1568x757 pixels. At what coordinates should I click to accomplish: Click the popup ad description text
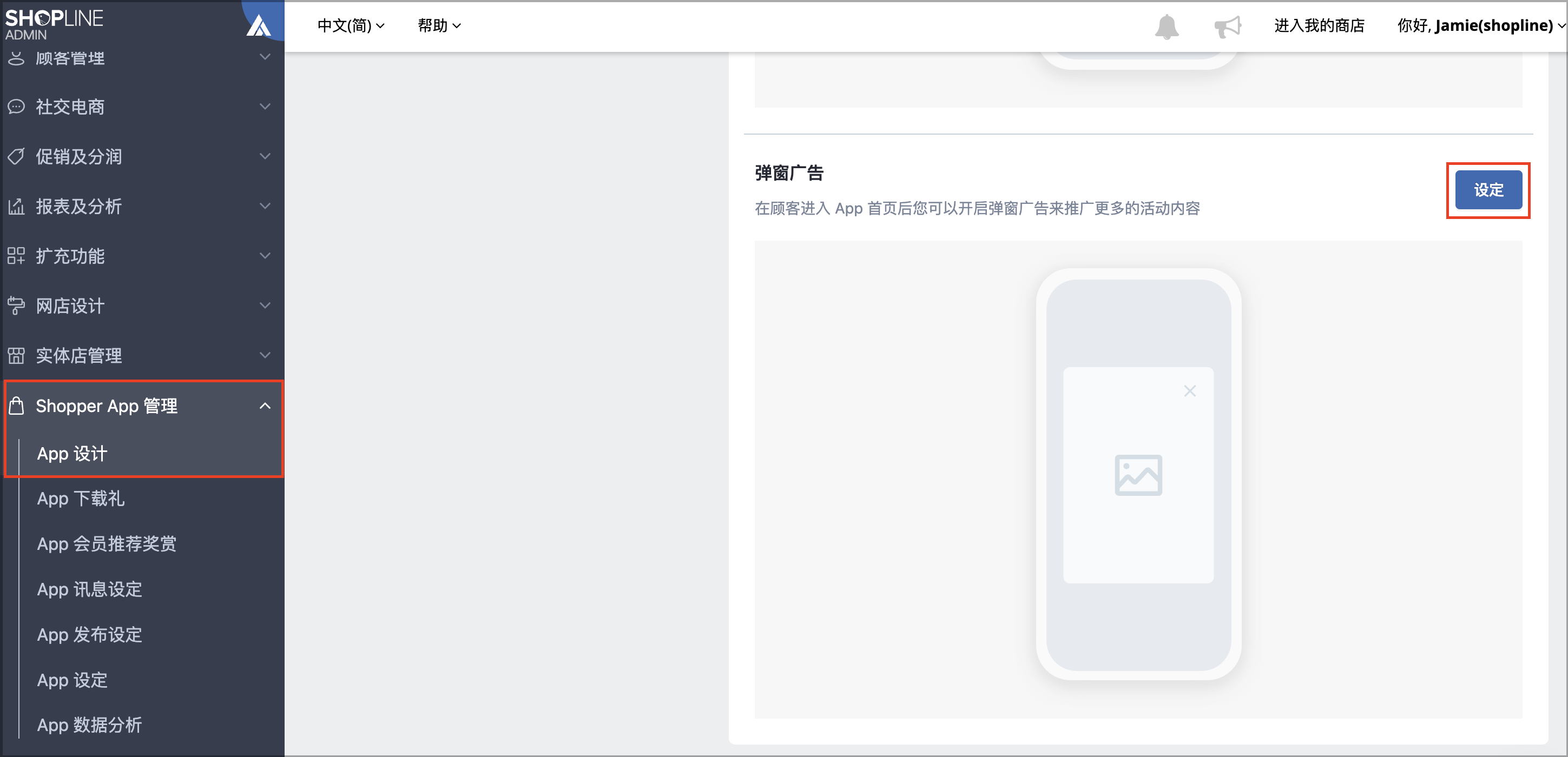[977, 209]
